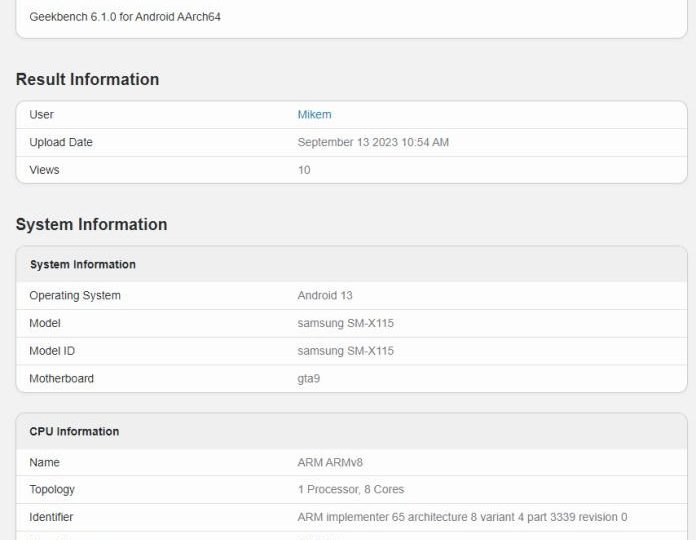Click the 'User' row label
Image resolution: width=696 pixels, height=540 pixels.
click(x=41, y=114)
